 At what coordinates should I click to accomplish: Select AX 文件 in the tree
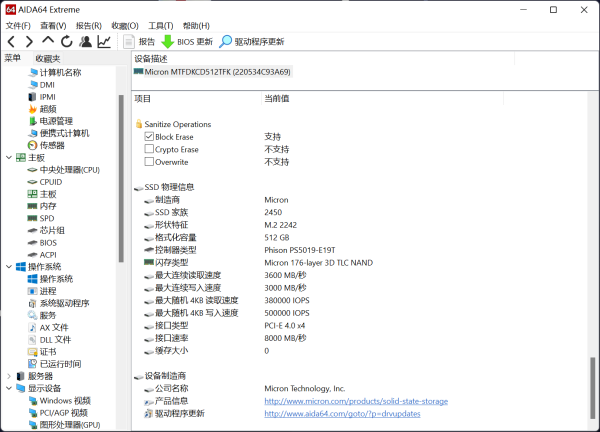48,328
